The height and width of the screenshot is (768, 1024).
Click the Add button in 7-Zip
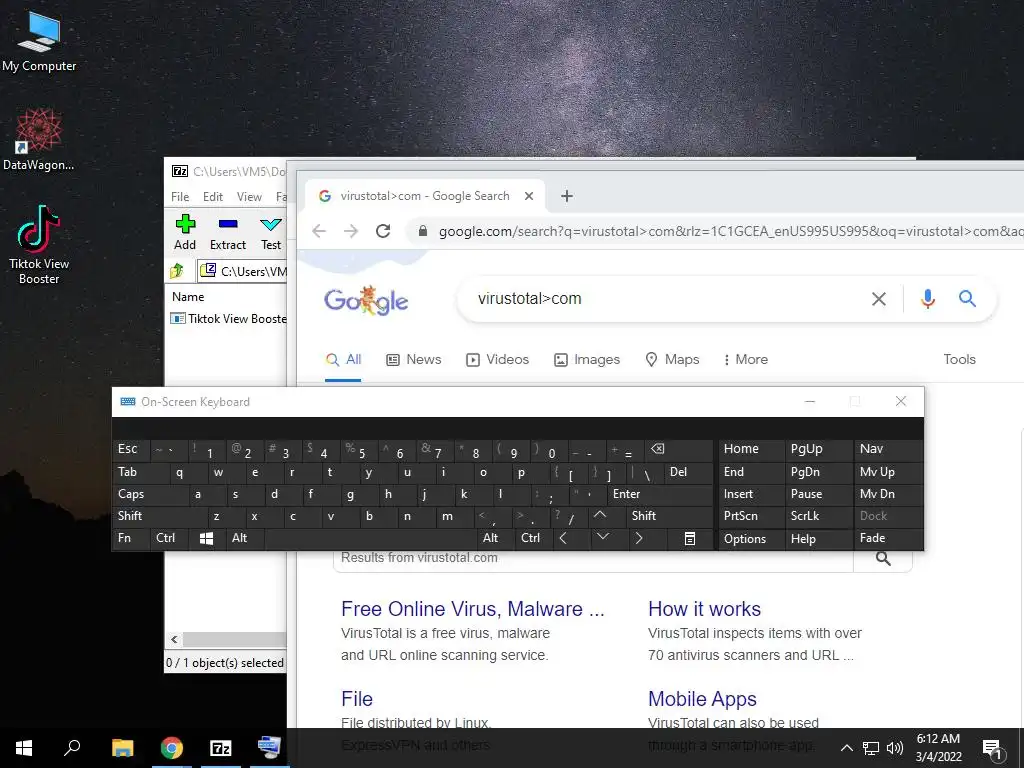[x=185, y=232]
